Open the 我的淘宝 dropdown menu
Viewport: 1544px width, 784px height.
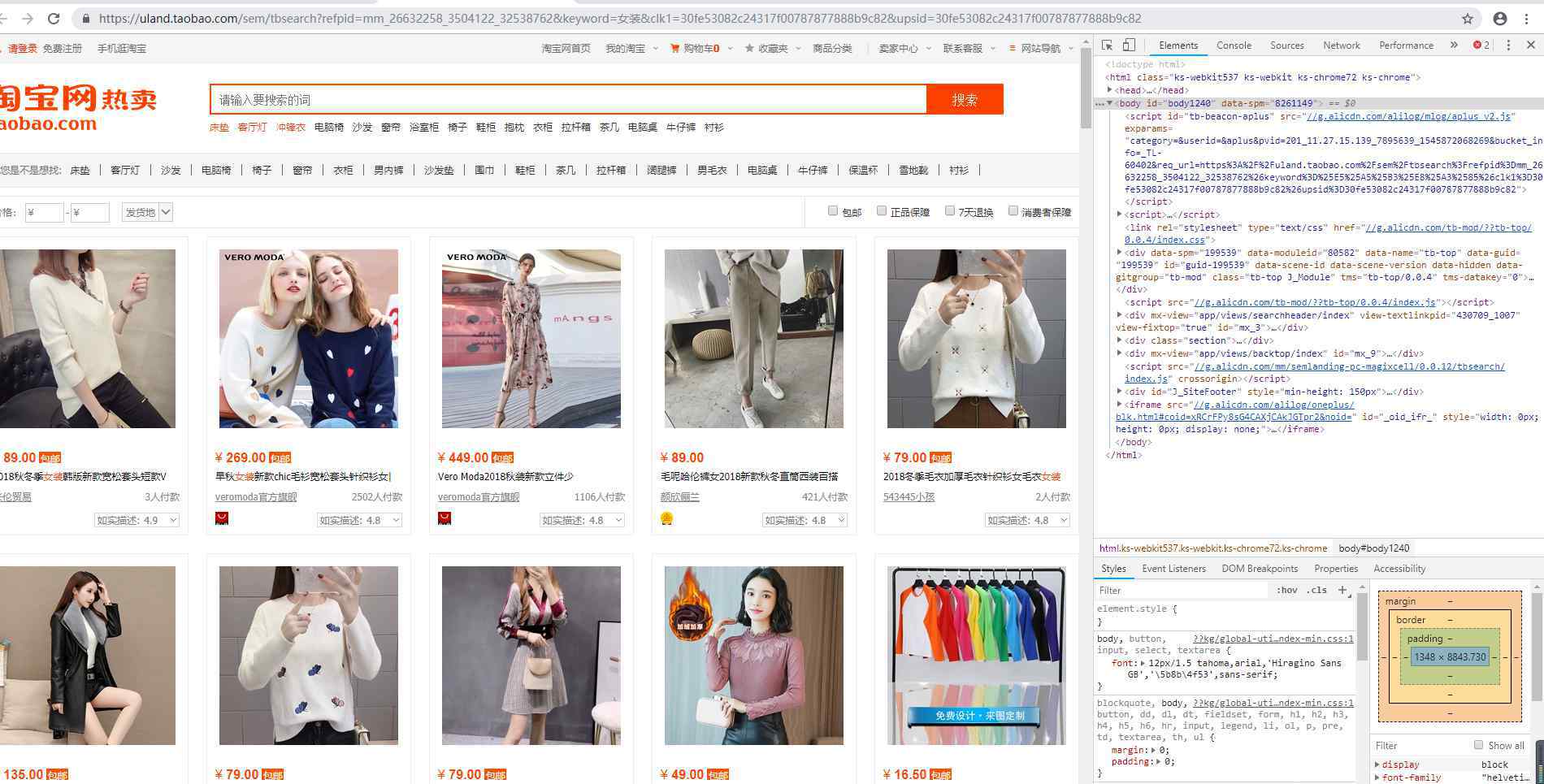pyautogui.click(x=631, y=49)
